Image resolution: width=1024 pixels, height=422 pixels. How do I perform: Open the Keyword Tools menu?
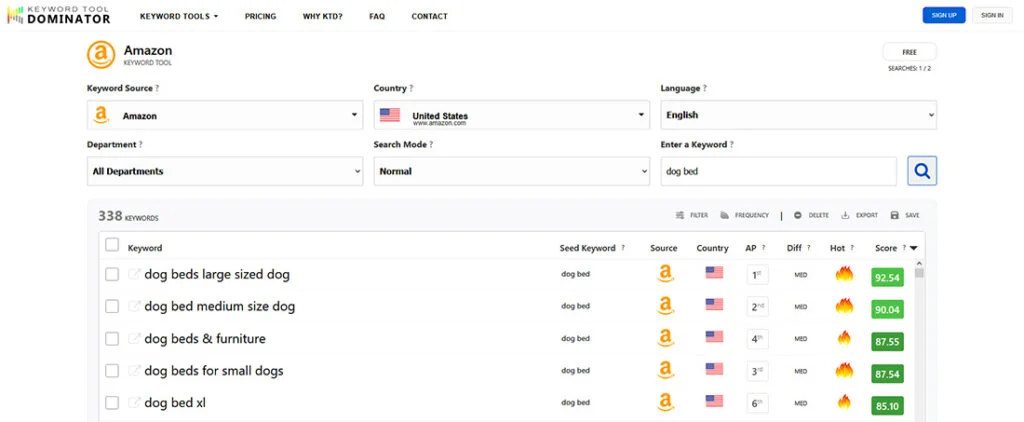[179, 16]
